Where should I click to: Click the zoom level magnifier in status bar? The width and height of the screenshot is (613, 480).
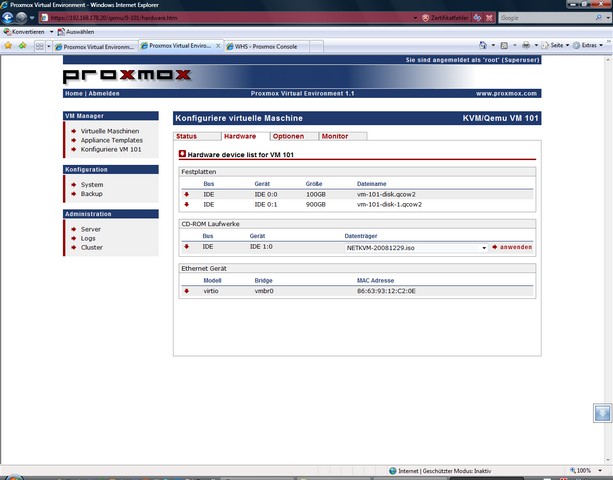[573, 471]
